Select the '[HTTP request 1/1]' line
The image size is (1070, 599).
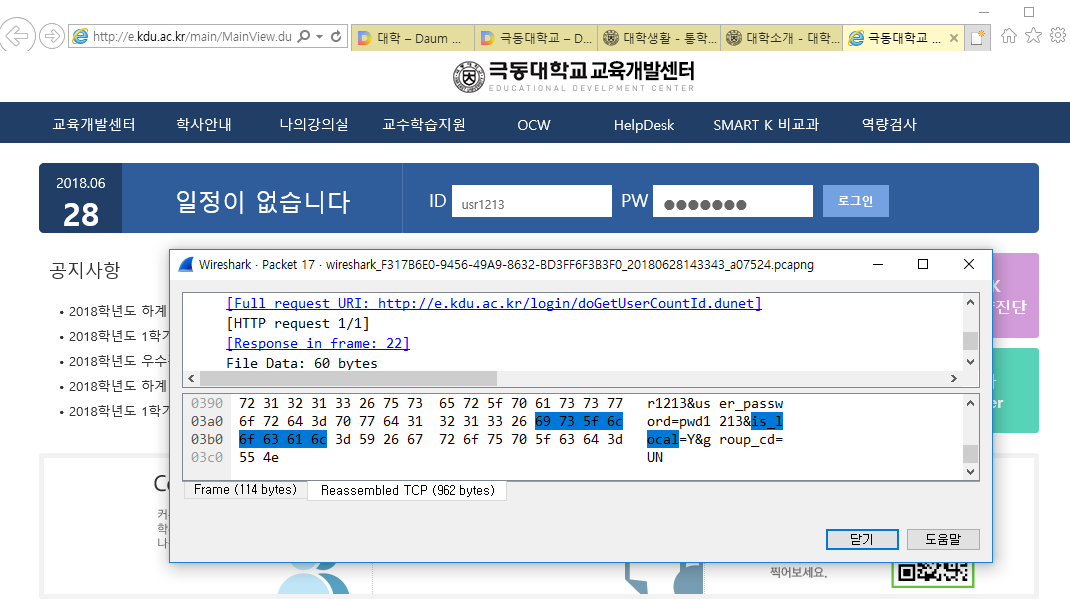tap(298, 323)
